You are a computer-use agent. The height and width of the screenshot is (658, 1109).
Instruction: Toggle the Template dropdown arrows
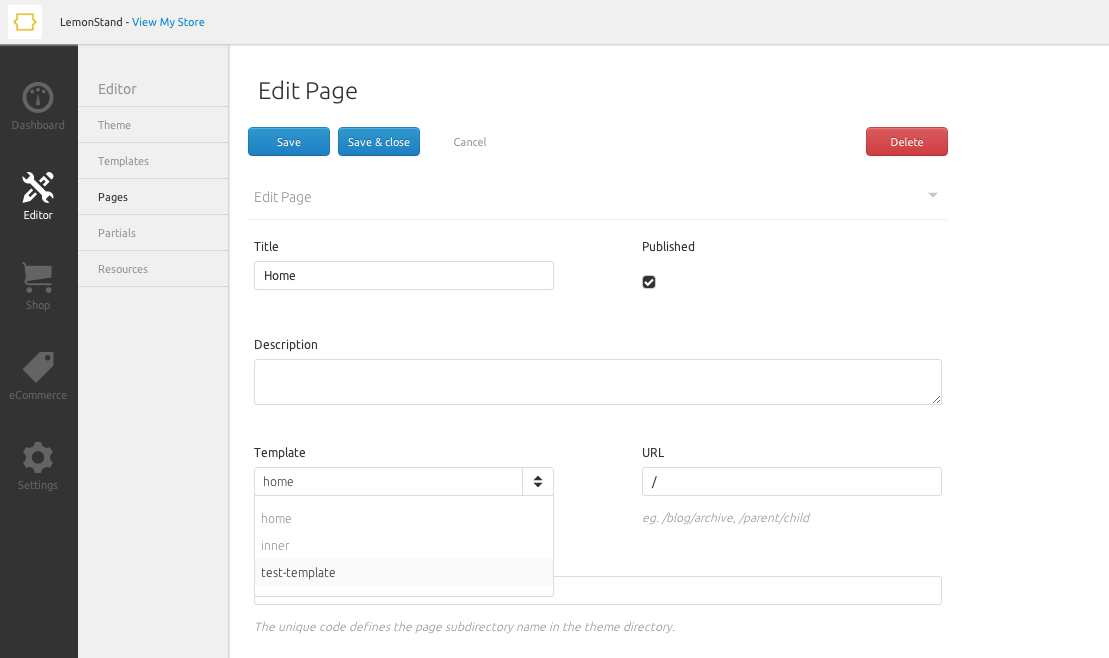(x=537, y=482)
